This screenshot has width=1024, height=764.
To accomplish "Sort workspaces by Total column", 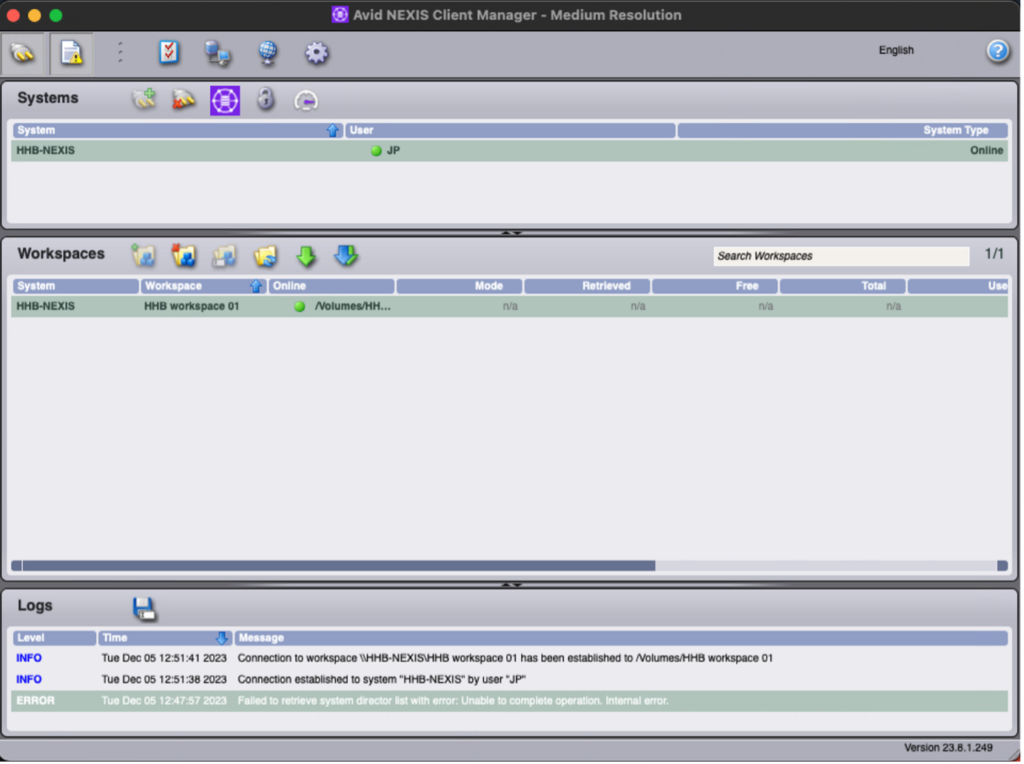I will click(842, 286).
